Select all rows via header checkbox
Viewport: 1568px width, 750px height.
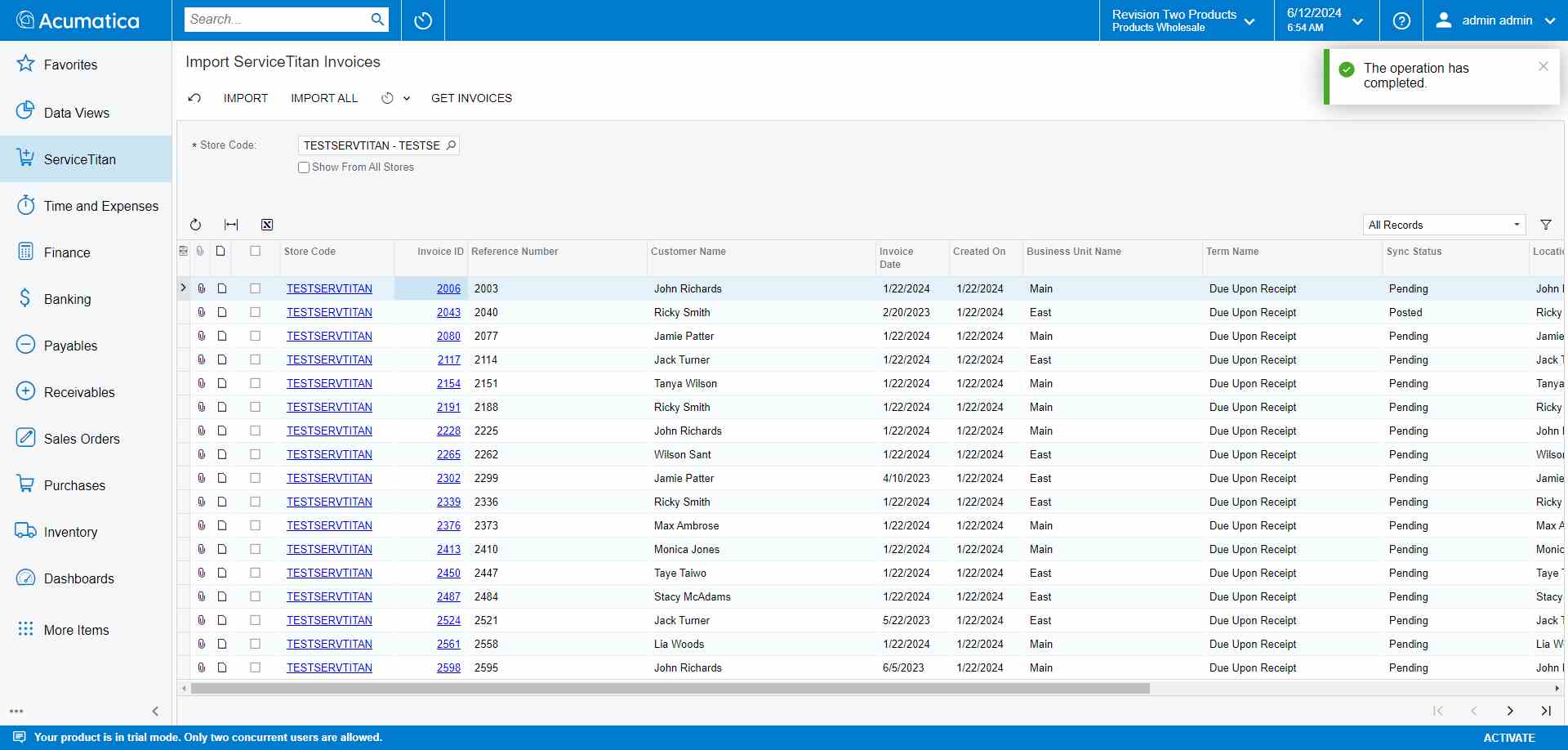coord(256,251)
